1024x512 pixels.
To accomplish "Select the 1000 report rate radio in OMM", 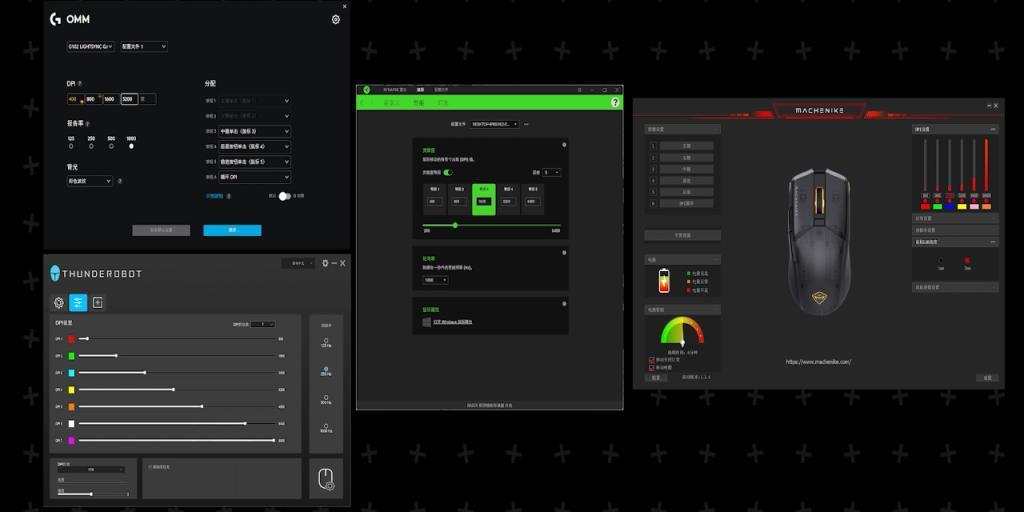I will point(131,146).
